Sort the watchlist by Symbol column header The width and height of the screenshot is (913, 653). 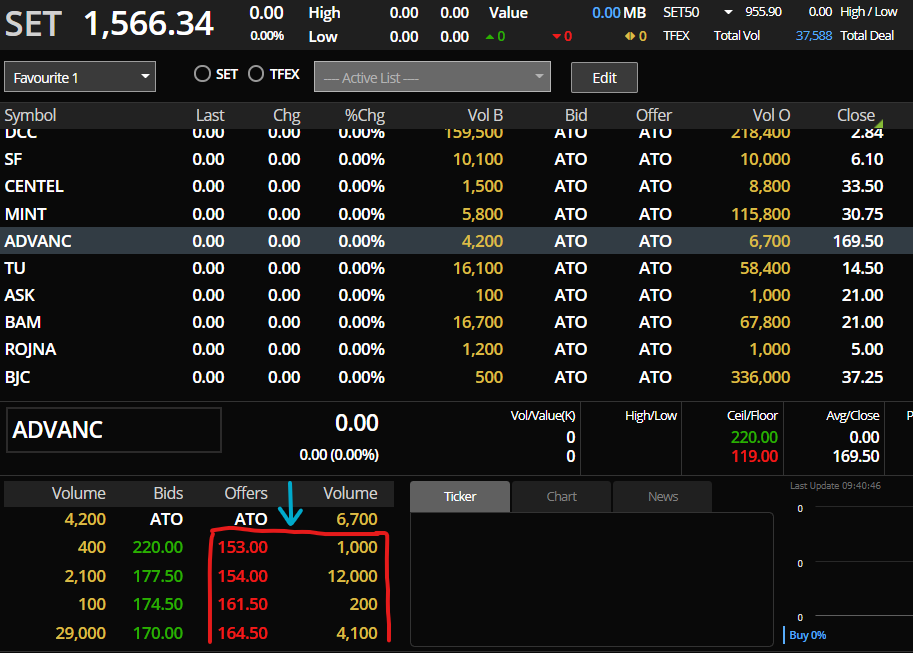[31, 115]
